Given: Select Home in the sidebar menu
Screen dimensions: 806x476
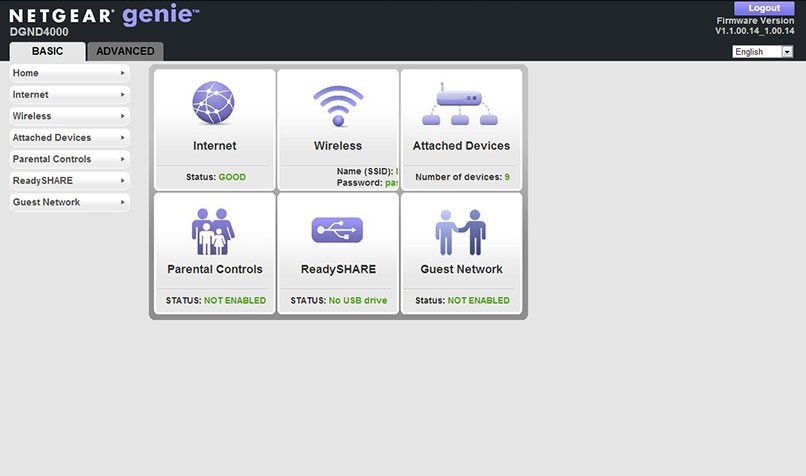Looking at the screenshot, I should [x=69, y=73].
